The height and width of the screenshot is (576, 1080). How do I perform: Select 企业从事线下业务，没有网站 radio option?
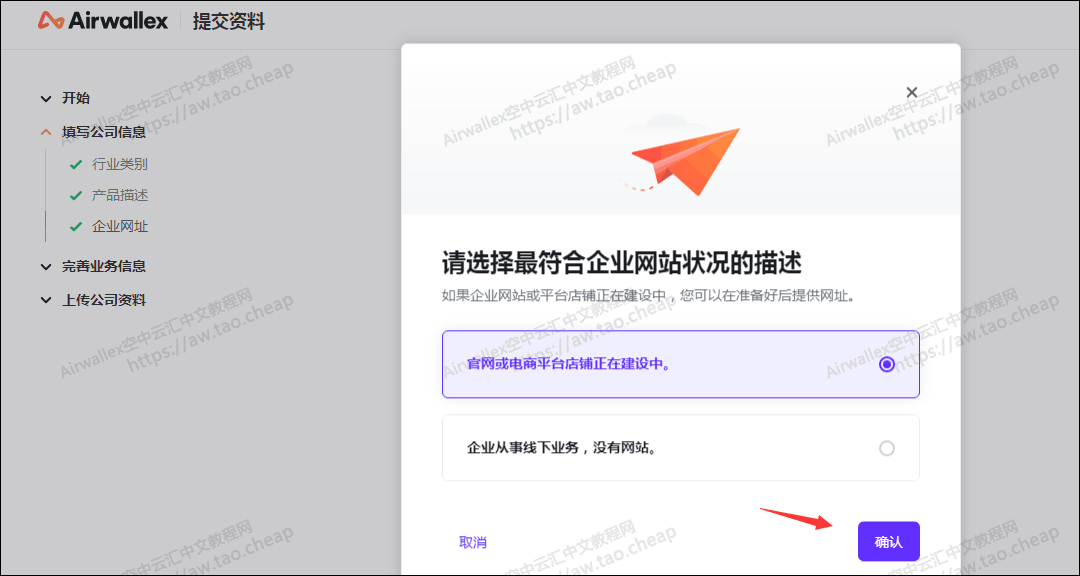681,448
